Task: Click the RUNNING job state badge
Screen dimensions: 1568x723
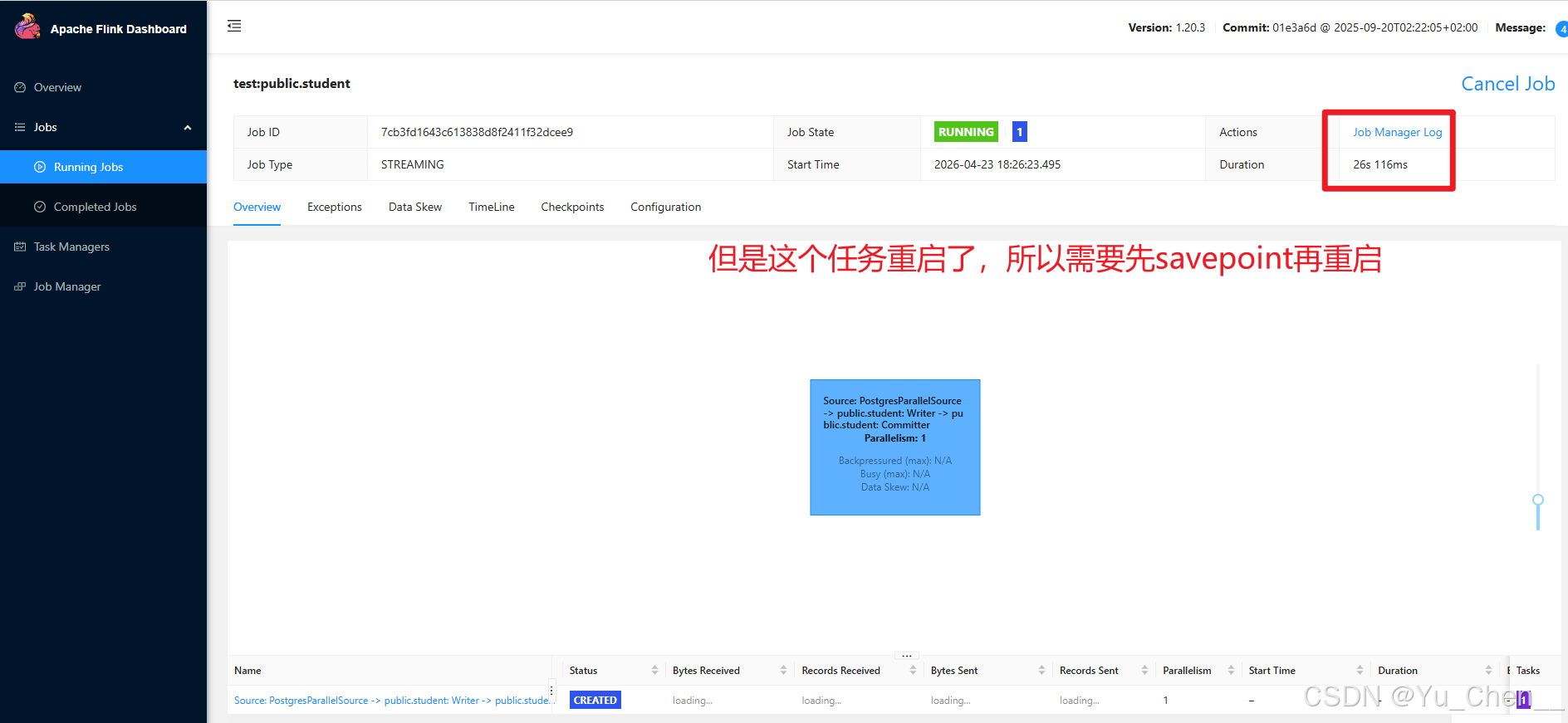Action: click(966, 132)
